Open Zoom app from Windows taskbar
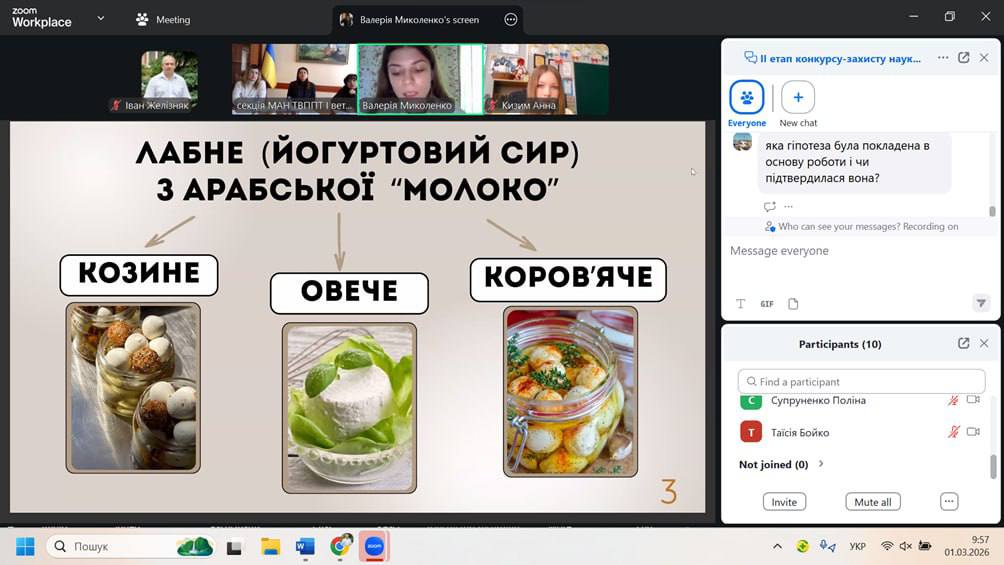This screenshot has width=1004, height=565. point(374,546)
